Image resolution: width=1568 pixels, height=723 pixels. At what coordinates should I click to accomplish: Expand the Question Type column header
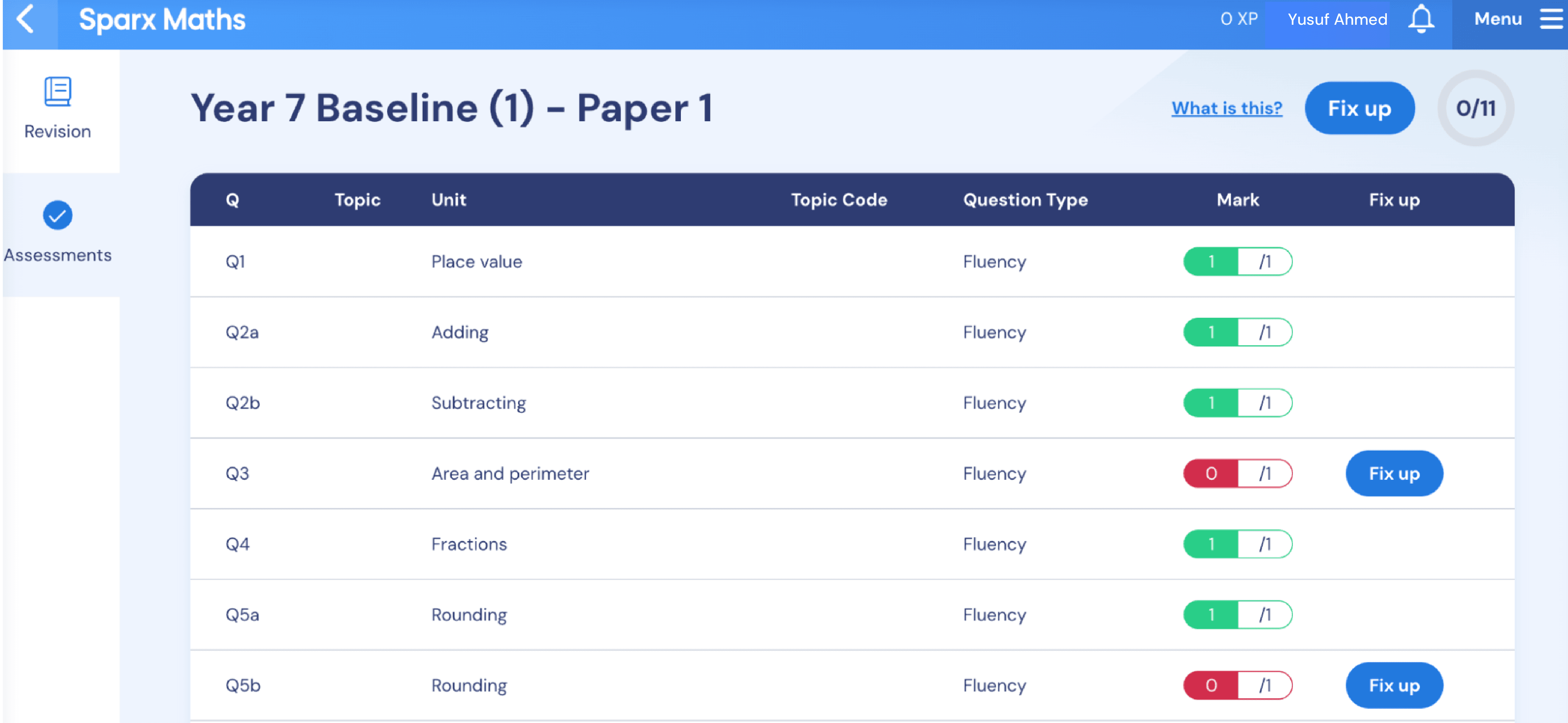[x=1025, y=200]
